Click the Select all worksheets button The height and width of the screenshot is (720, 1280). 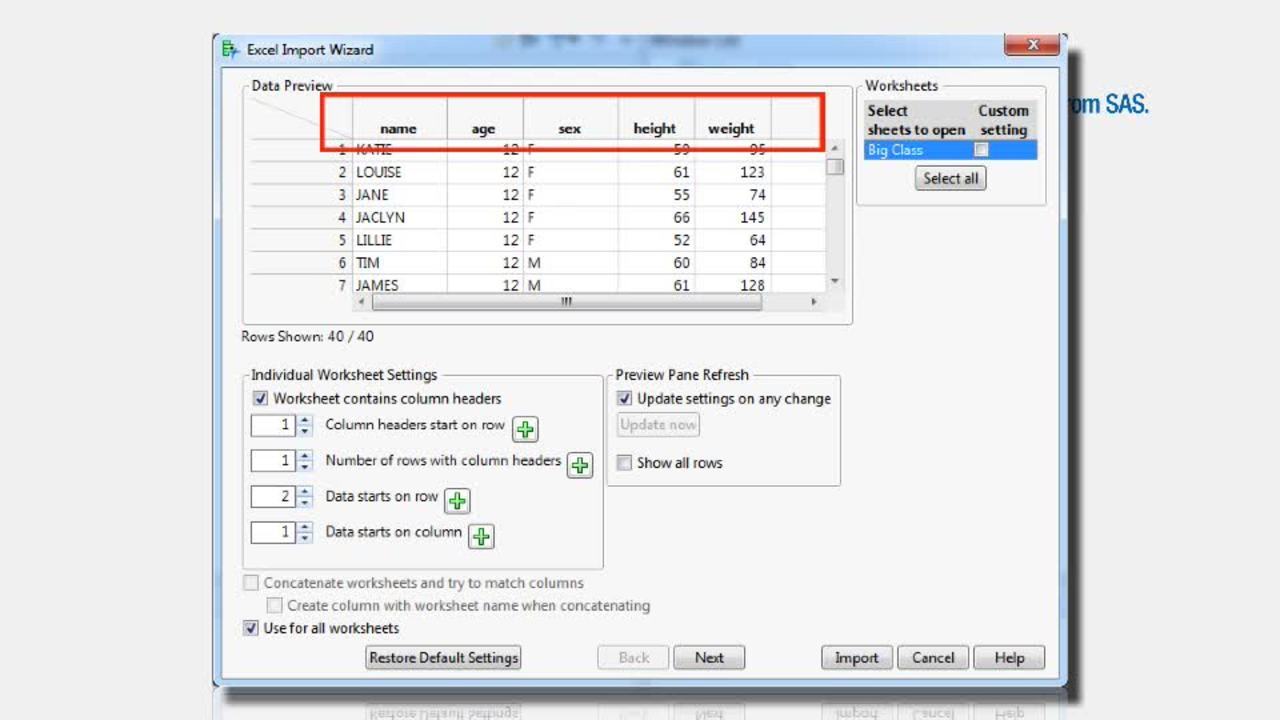(x=949, y=178)
